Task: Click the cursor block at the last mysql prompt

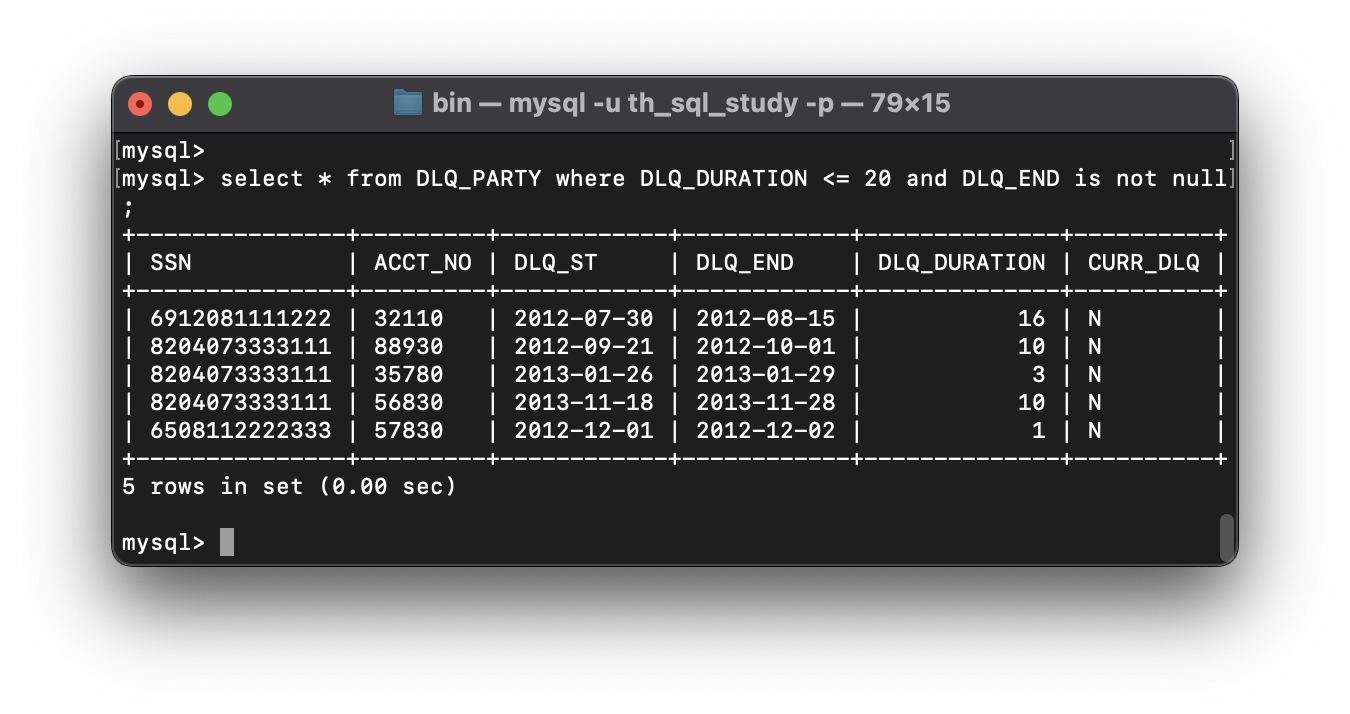Action: coord(227,542)
